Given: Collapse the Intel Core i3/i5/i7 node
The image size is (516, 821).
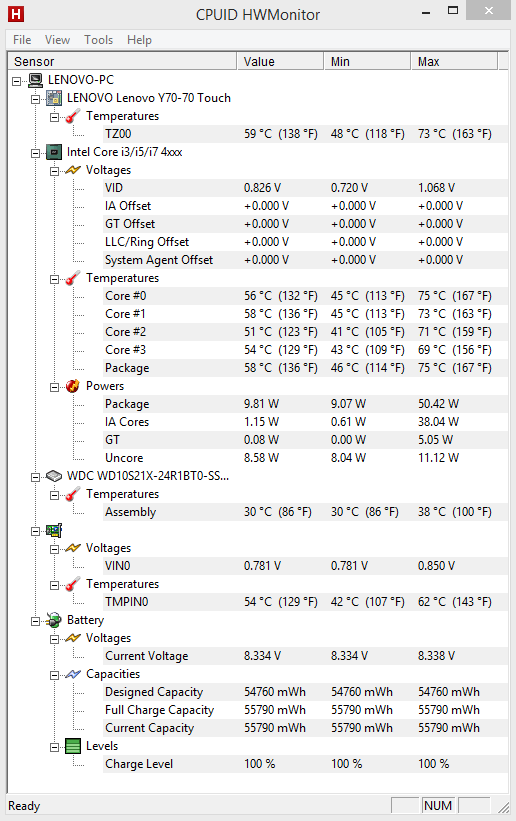Looking at the screenshot, I should (35, 153).
